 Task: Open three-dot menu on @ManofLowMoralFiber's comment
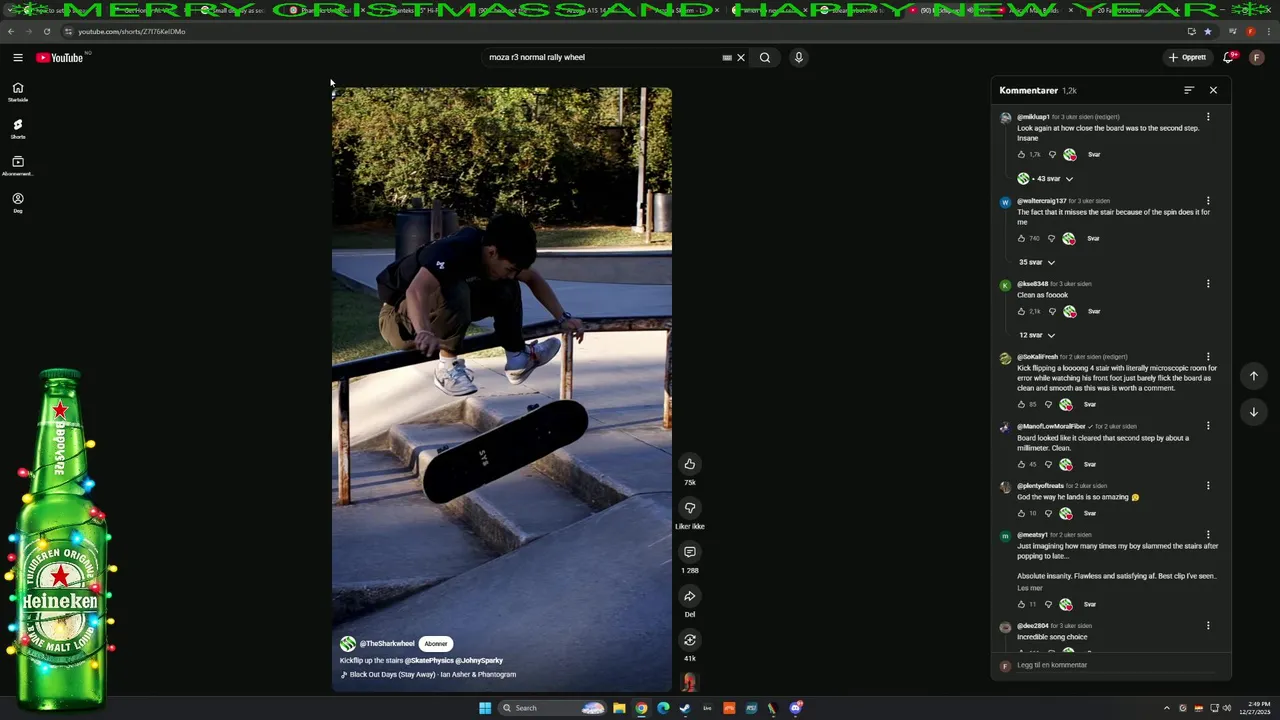1208,426
